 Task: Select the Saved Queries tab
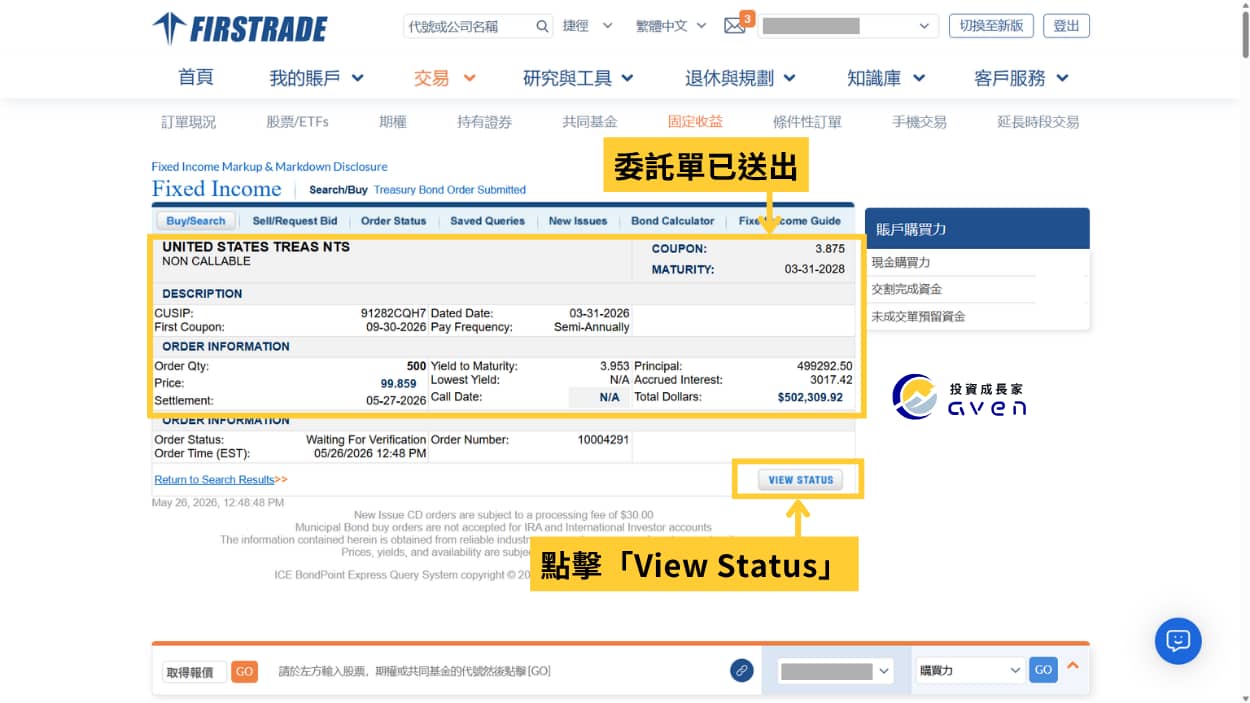487,221
